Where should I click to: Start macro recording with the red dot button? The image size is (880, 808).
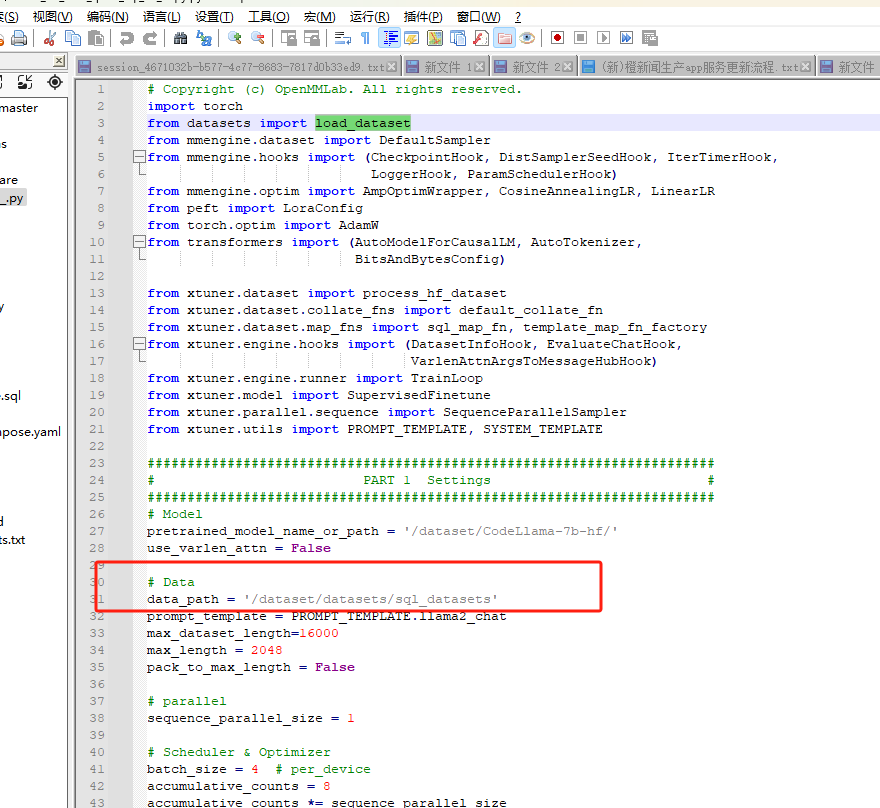(557, 38)
